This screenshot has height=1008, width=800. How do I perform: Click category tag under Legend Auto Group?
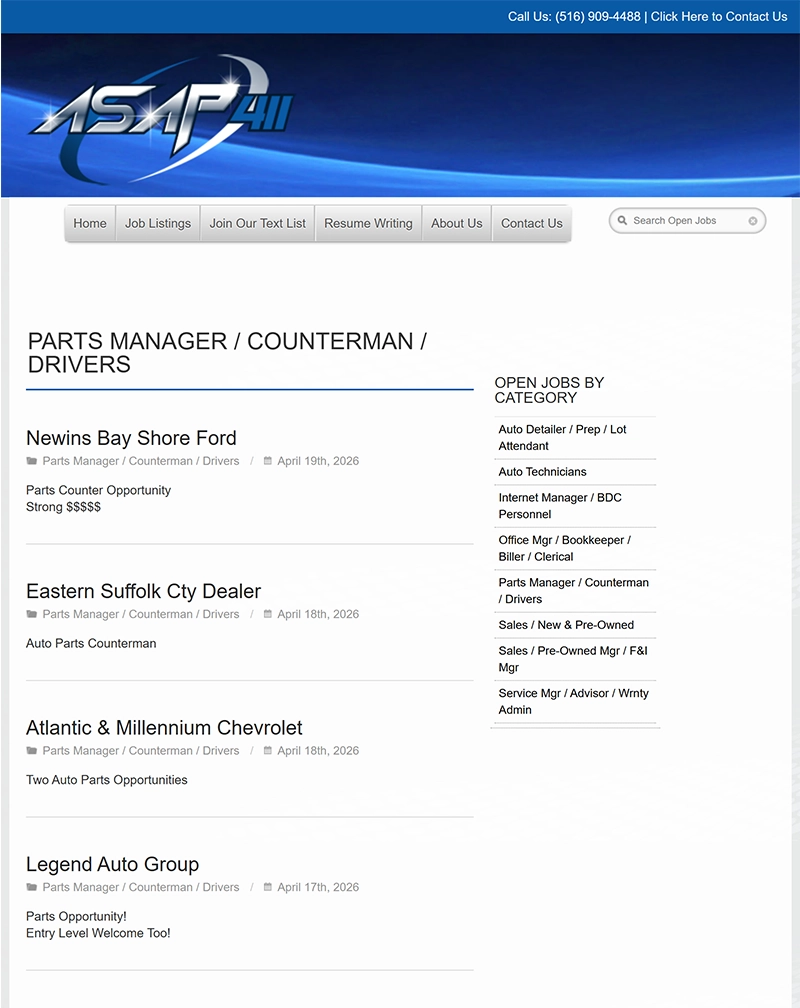[141, 887]
